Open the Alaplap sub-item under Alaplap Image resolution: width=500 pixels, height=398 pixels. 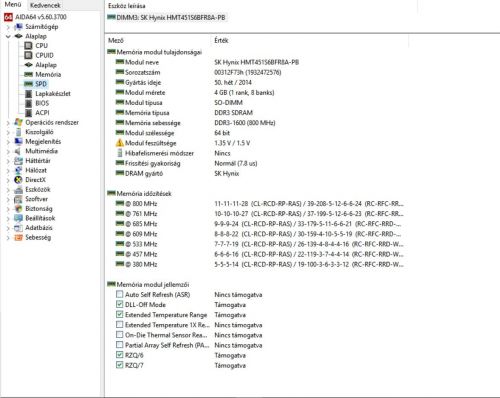pyautogui.click(x=46, y=65)
